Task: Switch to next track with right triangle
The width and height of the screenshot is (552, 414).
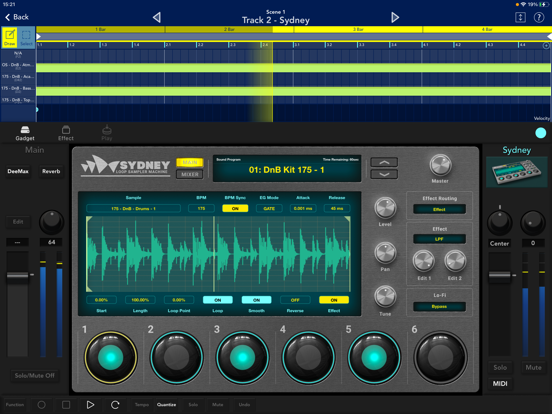Action: click(395, 17)
